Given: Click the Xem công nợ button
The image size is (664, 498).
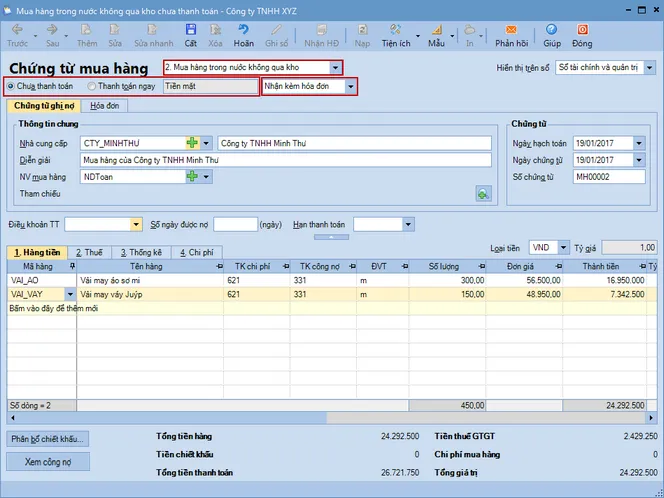Looking at the screenshot, I should click(x=47, y=461).
